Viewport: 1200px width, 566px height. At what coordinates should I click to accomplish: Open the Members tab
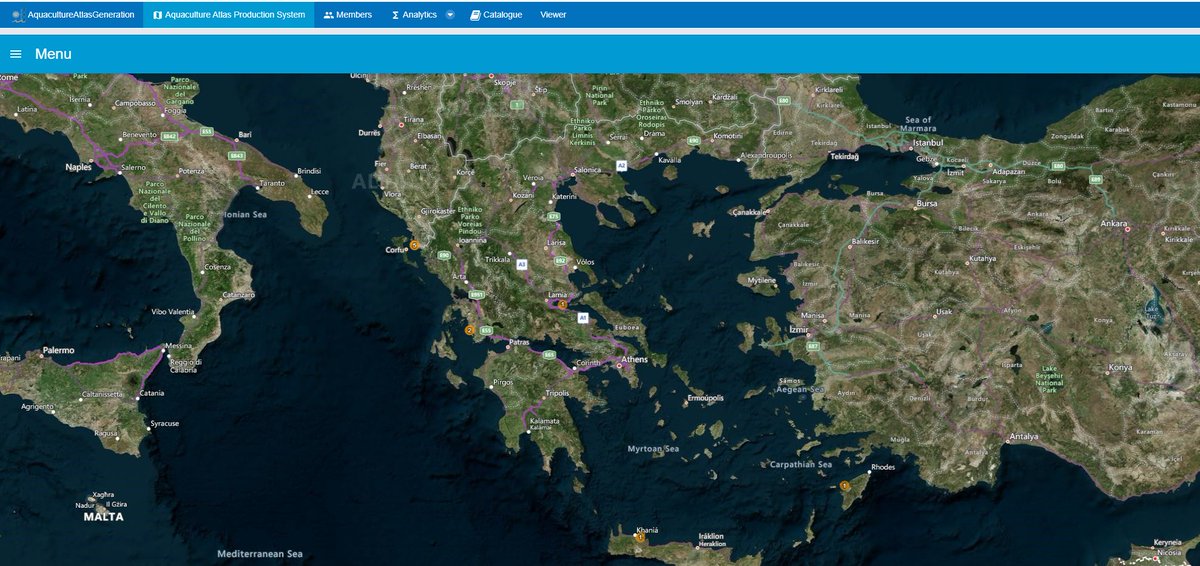(348, 15)
